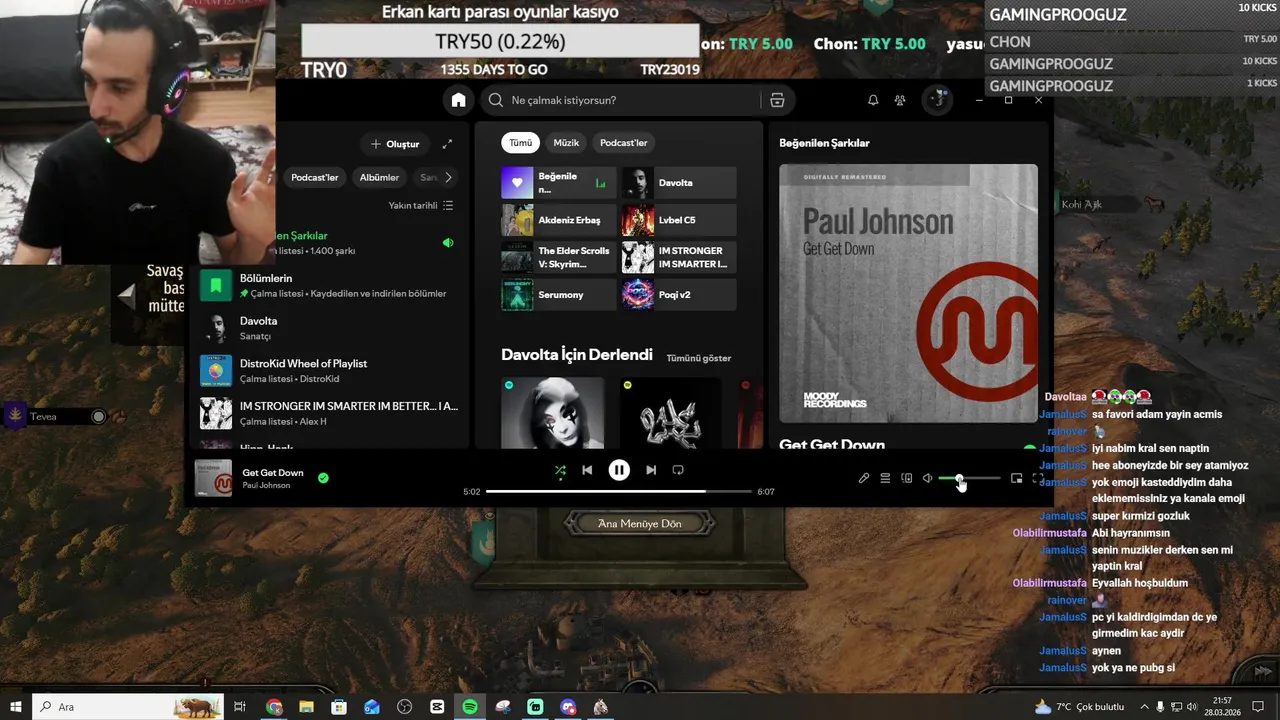This screenshot has height=720, width=1280.
Task: Open The Elder Scrolls V: Skyrim tile
Action: point(559,258)
